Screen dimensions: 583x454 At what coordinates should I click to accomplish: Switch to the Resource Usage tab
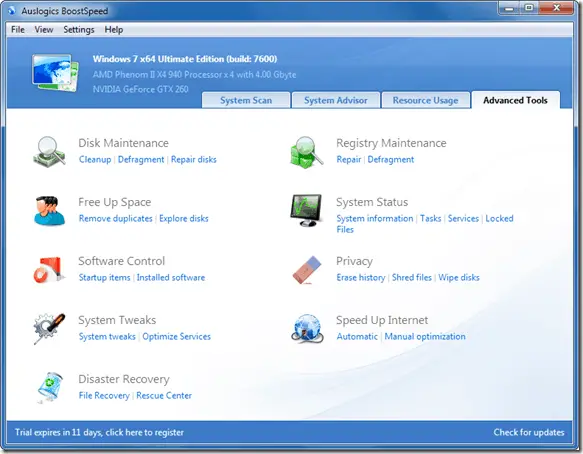pos(425,100)
